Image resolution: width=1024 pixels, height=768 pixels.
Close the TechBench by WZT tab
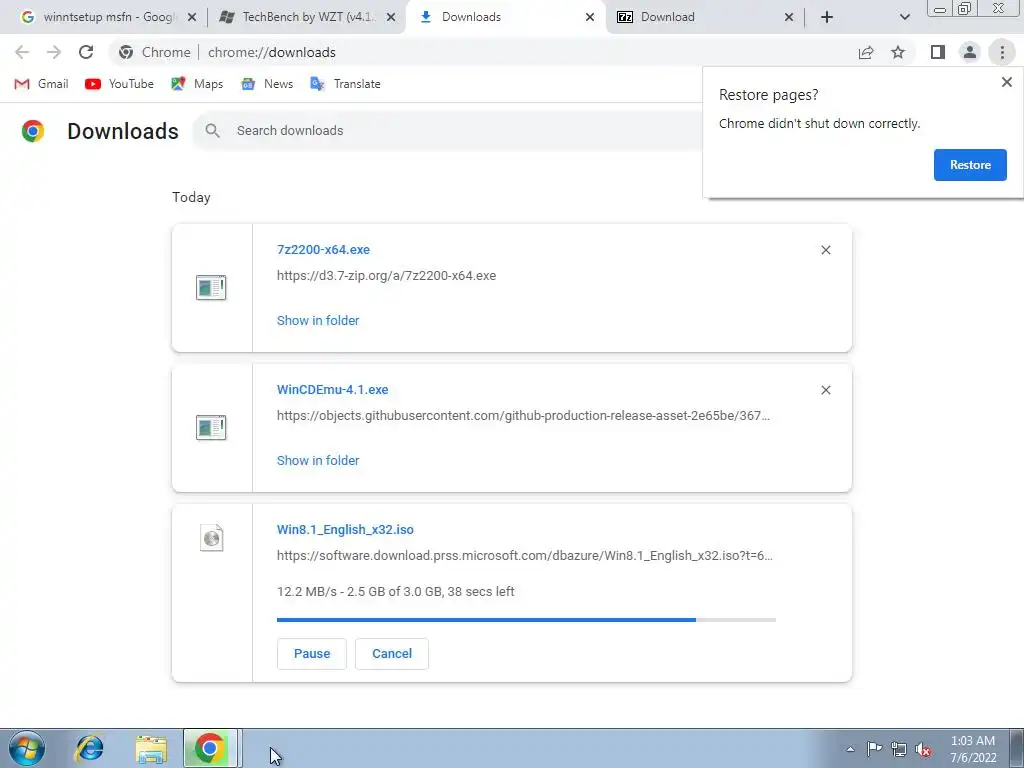391,17
